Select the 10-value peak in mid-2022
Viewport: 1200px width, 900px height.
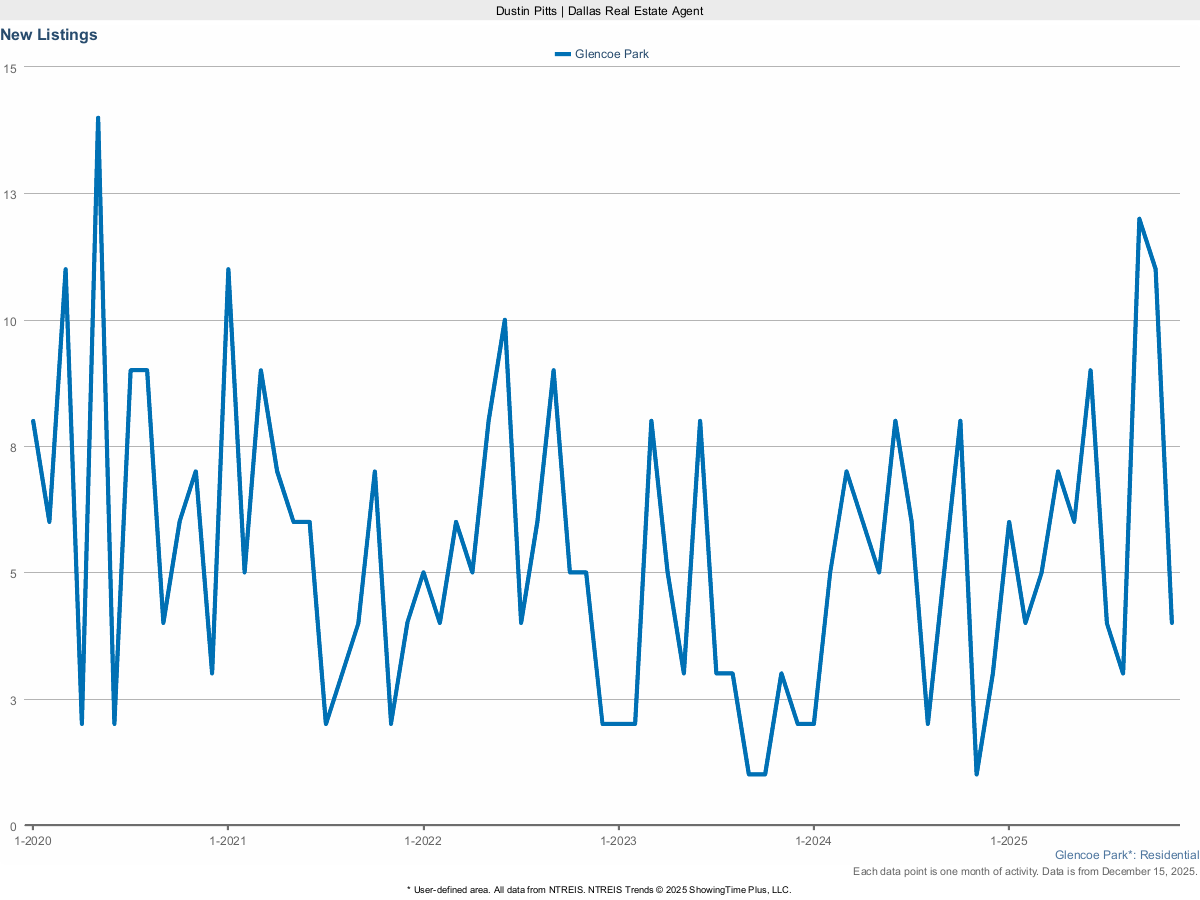tap(504, 320)
